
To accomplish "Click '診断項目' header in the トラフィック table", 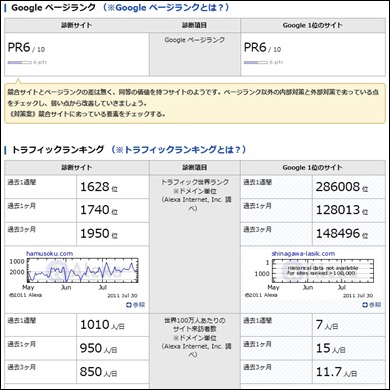I will [195, 168].
